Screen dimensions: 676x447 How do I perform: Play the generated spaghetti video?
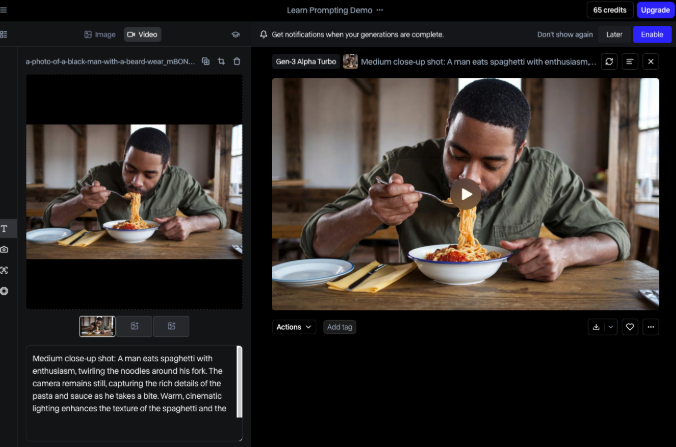pos(465,194)
